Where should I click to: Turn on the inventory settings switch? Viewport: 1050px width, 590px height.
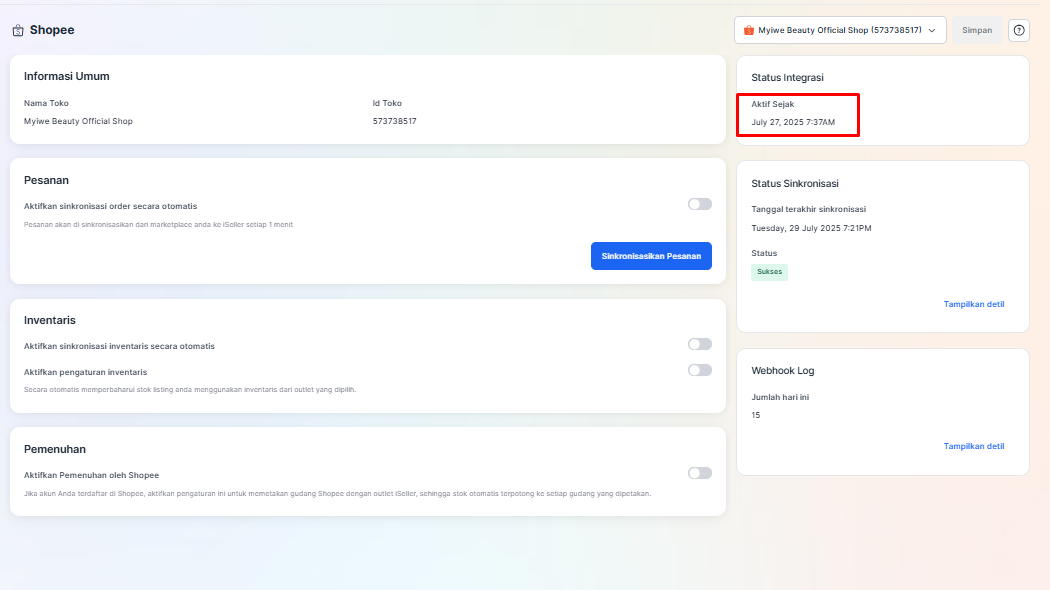pyautogui.click(x=700, y=370)
